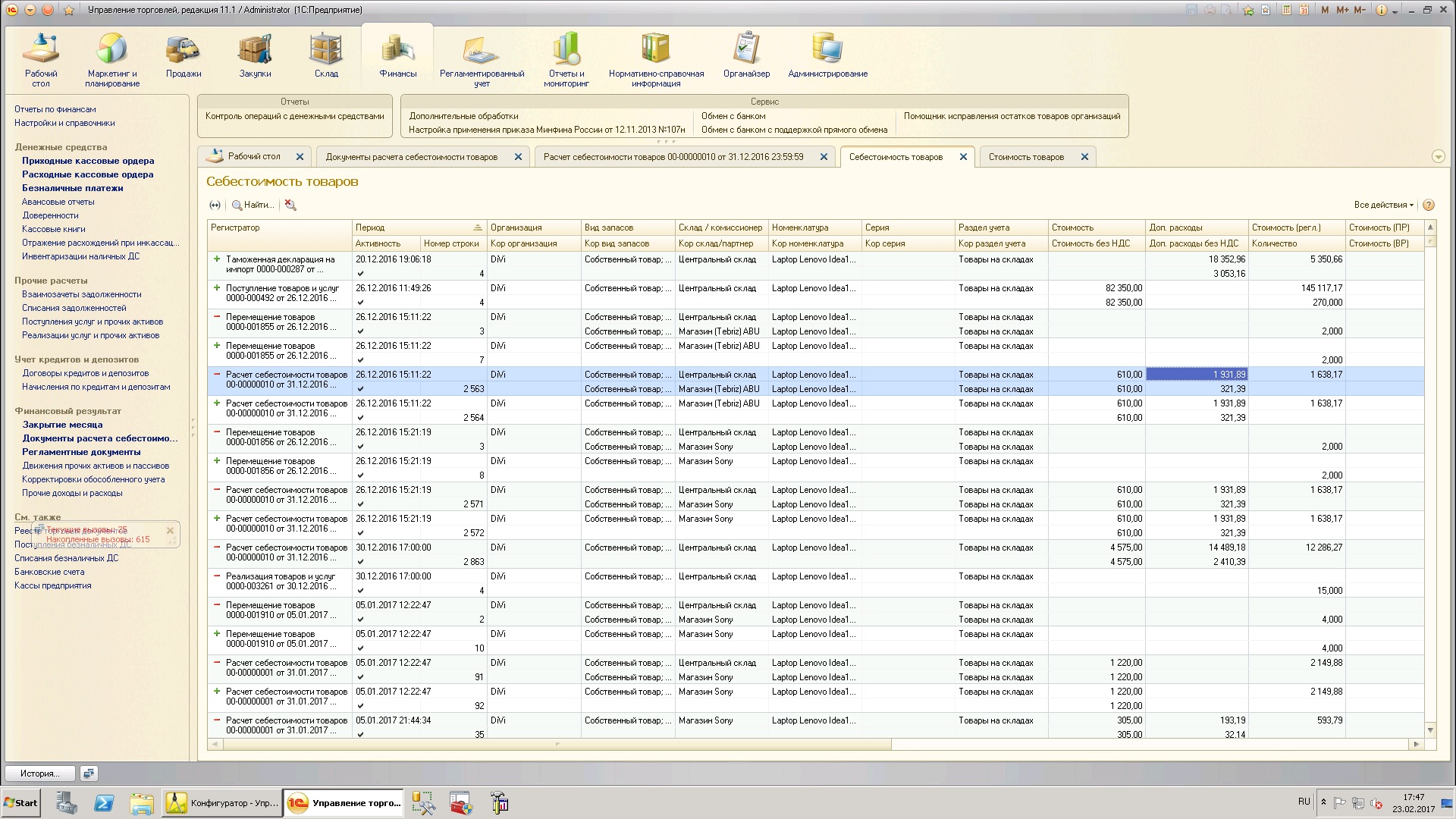Toggle activity checkmark in row number 92
The image size is (1456, 819).
[x=360, y=706]
